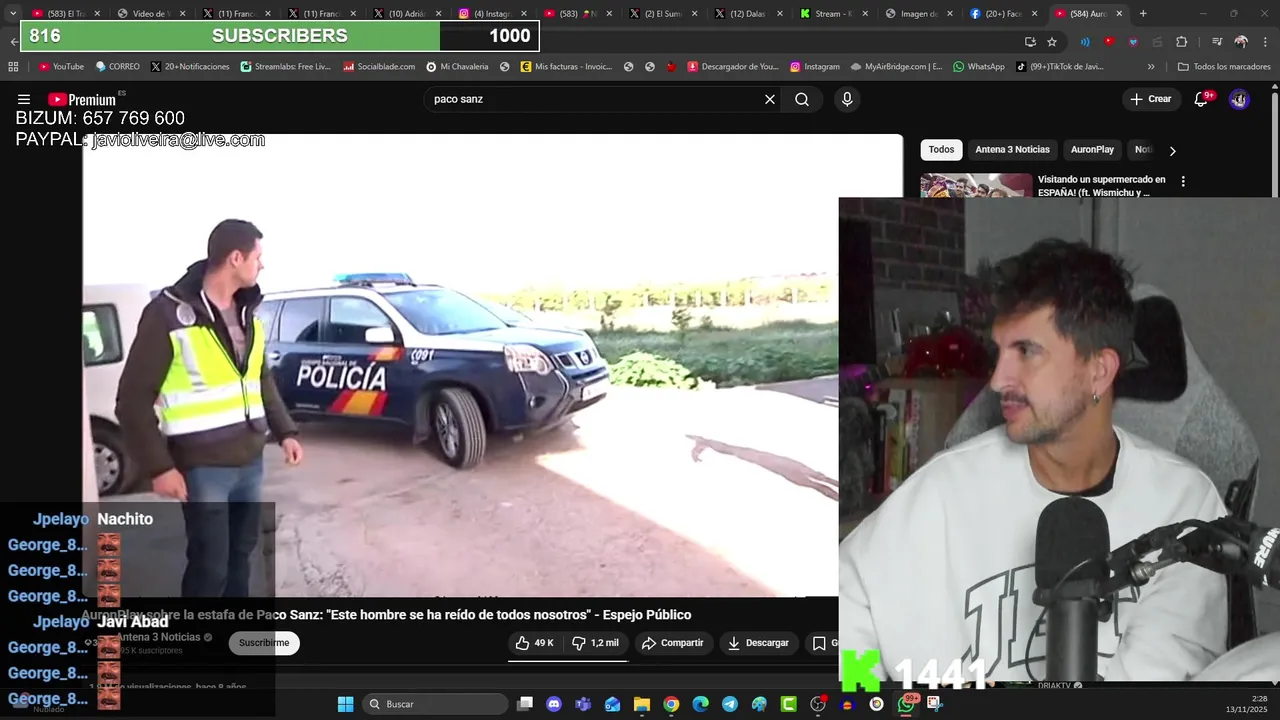Open the Chrome three-dot menu
The image size is (1280, 720).
(1265, 42)
